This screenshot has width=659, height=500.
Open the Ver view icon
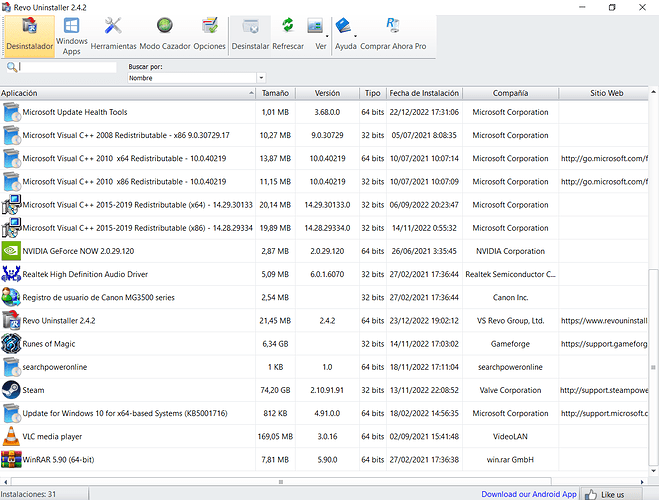coord(315,26)
